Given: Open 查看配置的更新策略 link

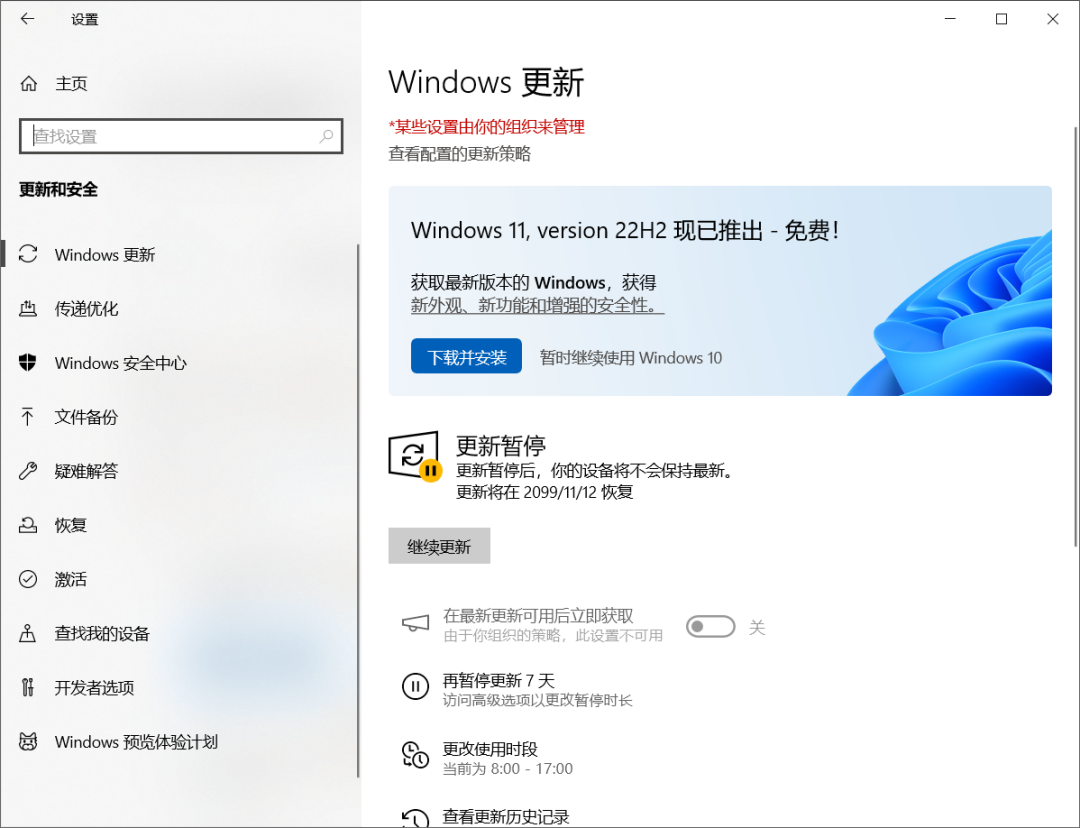Looking at the screenshot, I should (459, 154).
